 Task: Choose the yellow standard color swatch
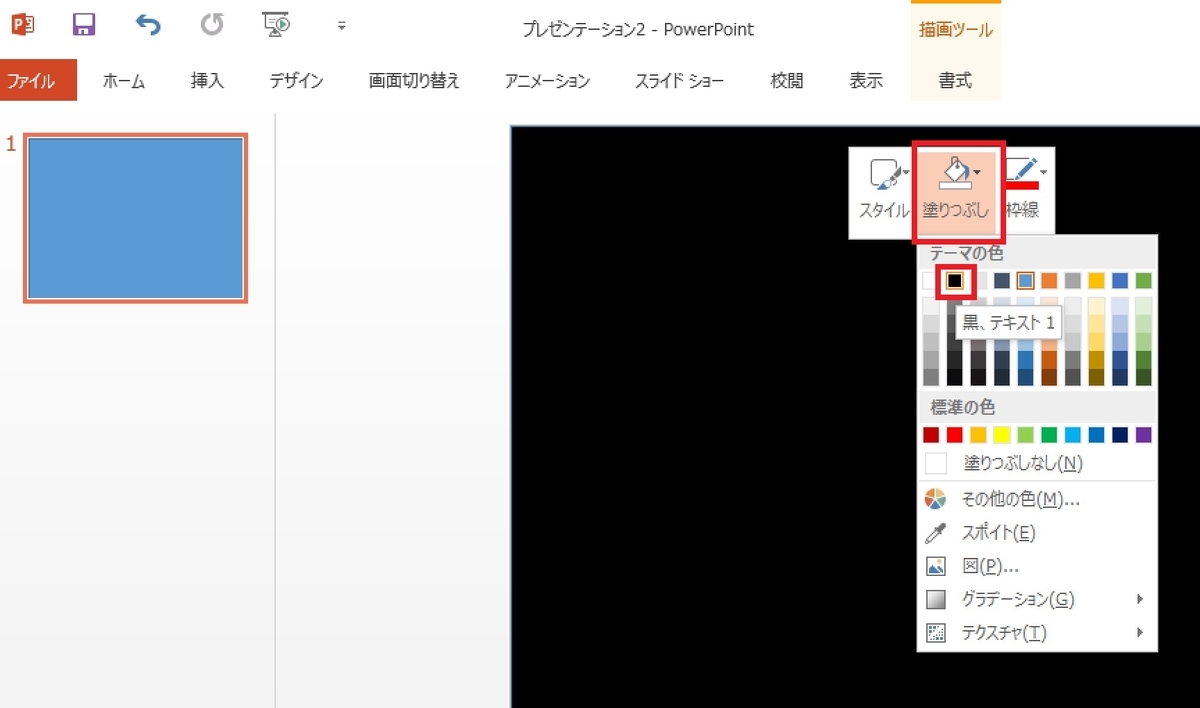pos(1002,435)
